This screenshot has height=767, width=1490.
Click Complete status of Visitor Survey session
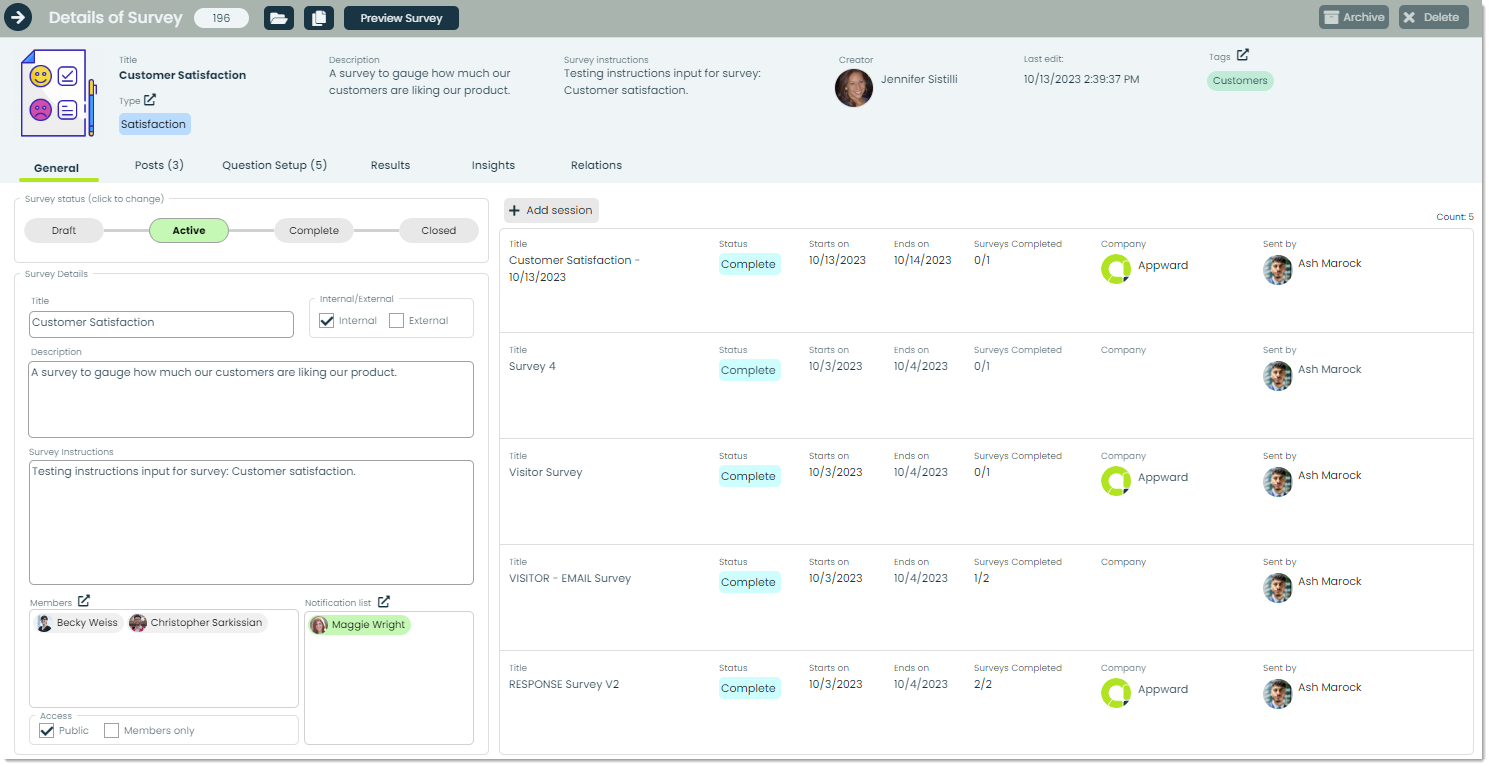click(749, 476)
